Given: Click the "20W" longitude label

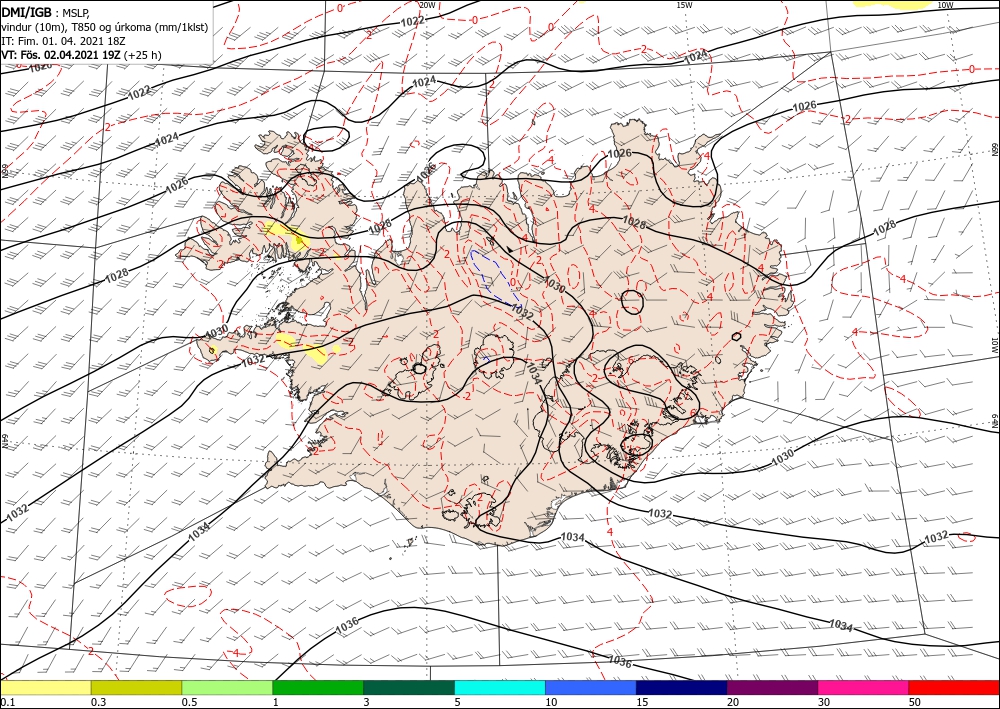Looking at the screenshot, I should (x=428, y=5).
